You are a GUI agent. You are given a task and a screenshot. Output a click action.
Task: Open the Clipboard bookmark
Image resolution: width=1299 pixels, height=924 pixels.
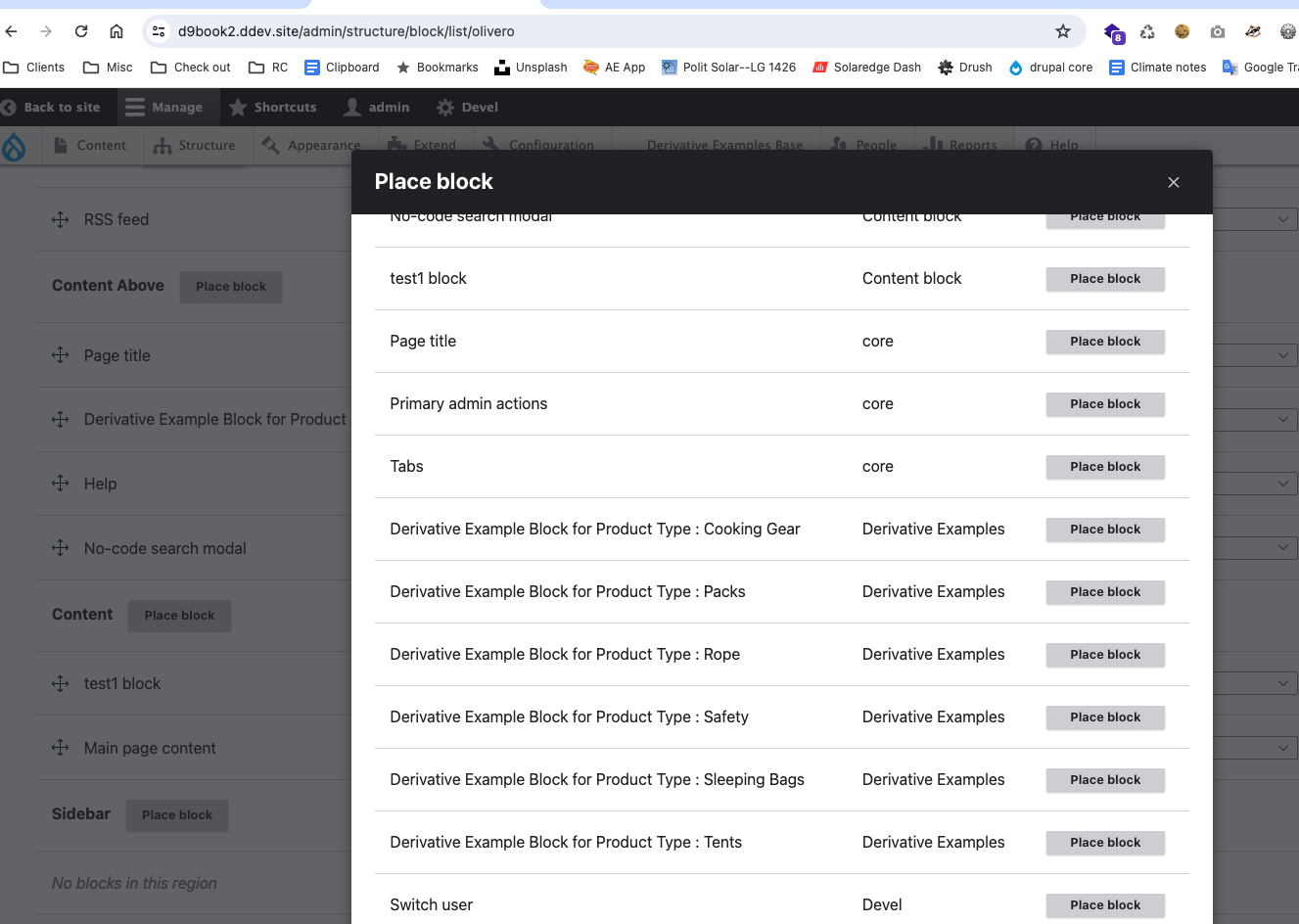[x=342, y=68]
